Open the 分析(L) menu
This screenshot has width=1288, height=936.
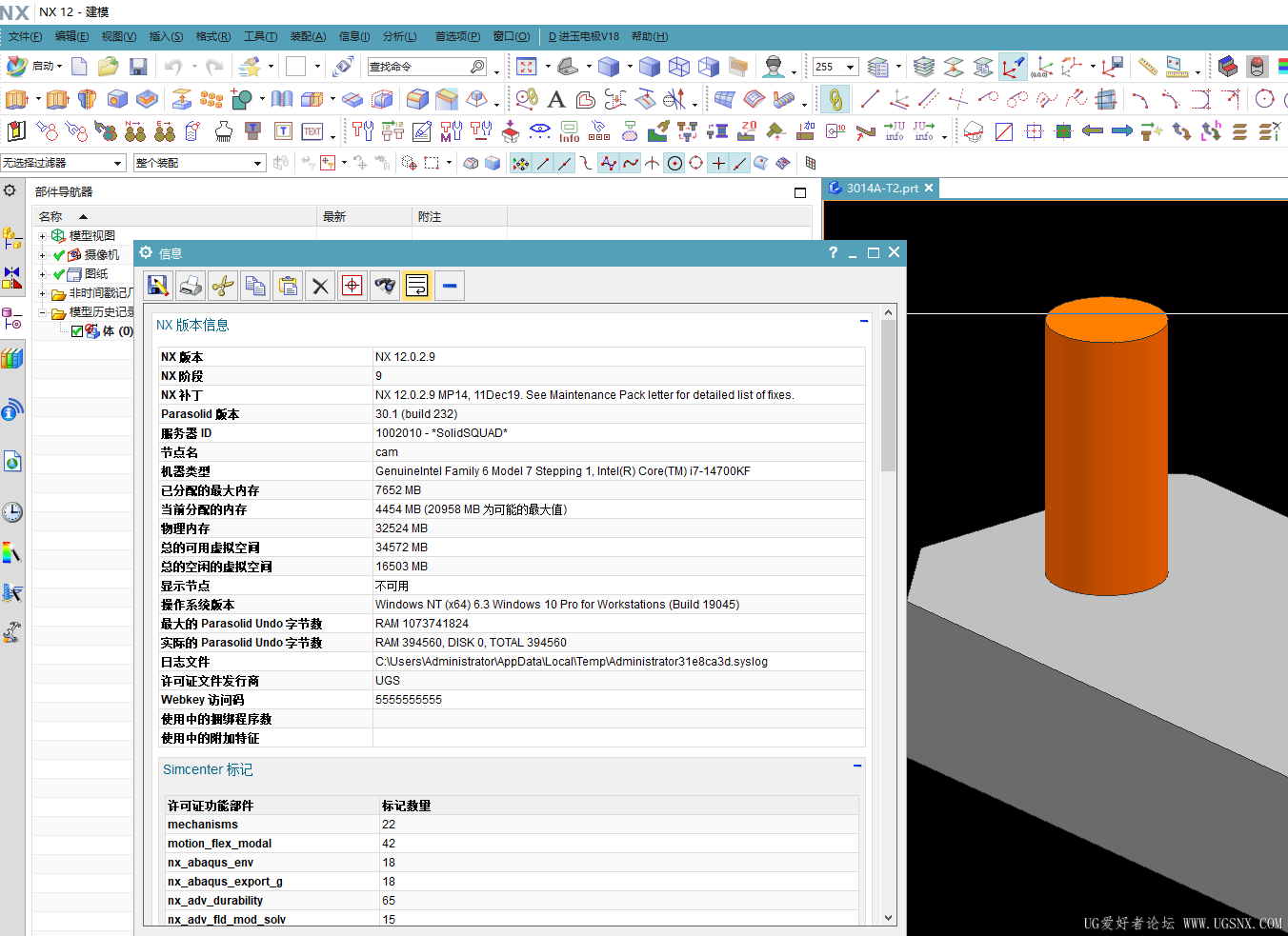point(399,36)
